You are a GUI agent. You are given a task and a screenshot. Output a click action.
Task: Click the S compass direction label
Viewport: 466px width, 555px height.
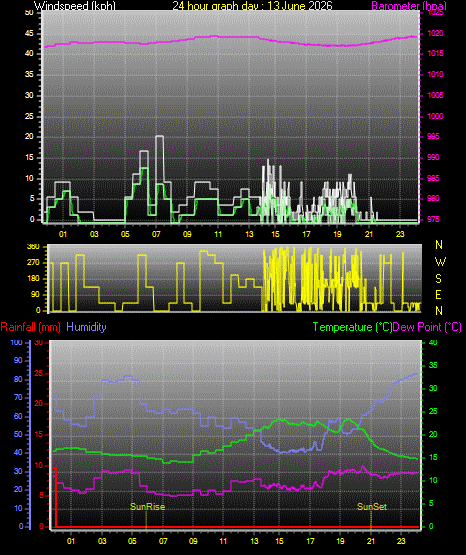click(438, 279)
